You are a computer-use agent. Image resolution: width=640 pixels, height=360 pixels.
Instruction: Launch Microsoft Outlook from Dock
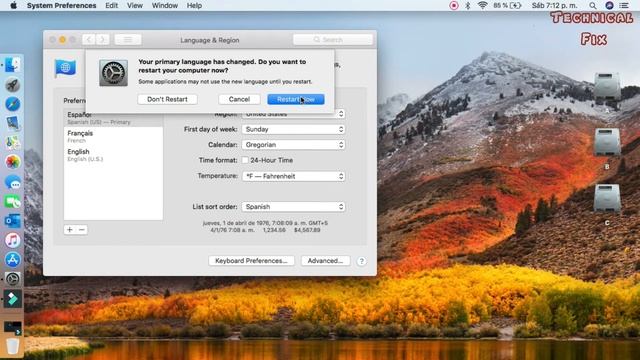click(13, 221)
